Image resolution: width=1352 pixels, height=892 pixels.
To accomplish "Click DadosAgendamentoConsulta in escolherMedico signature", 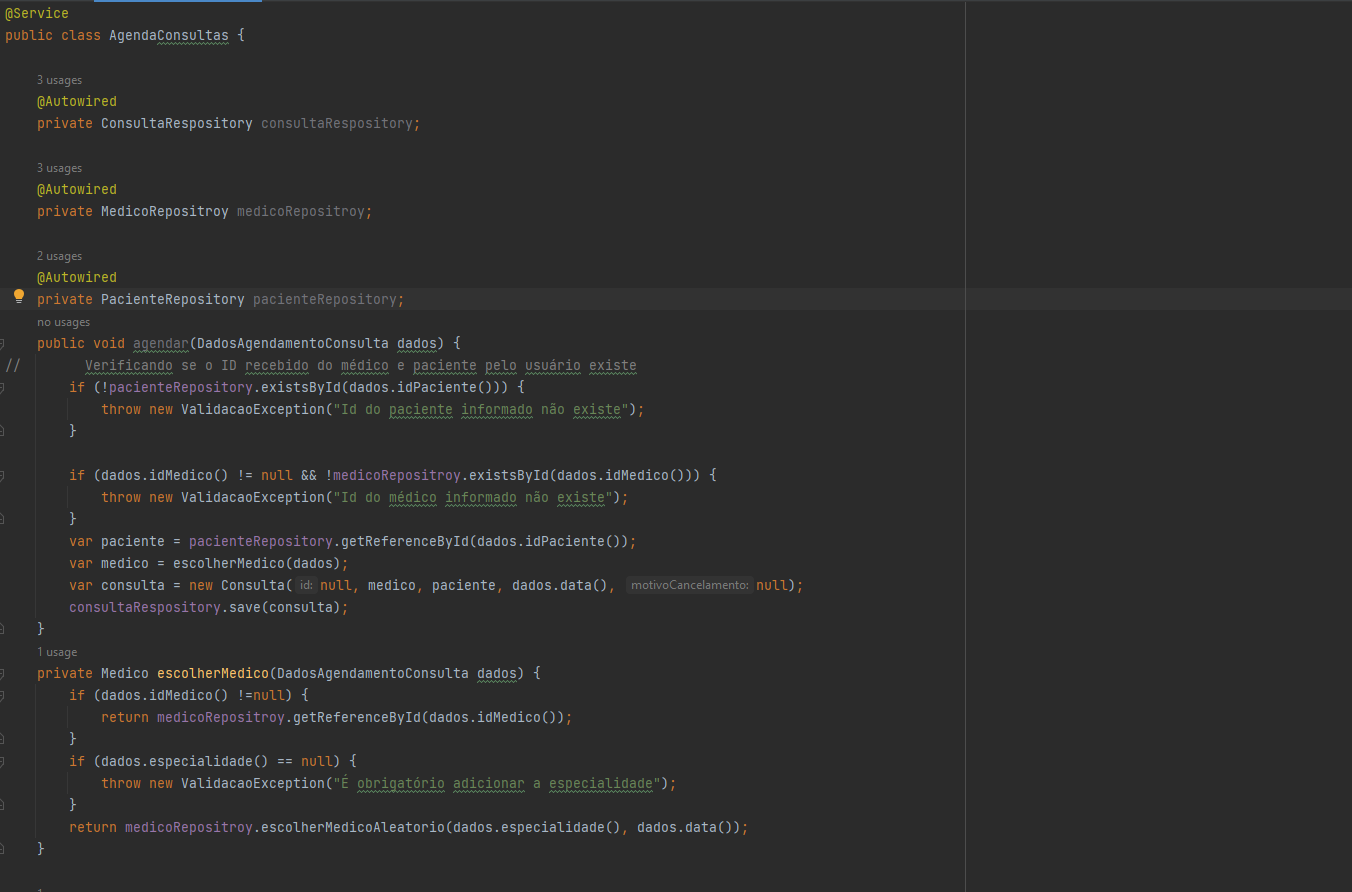I will pyautogui.click(x=373, y=673).
